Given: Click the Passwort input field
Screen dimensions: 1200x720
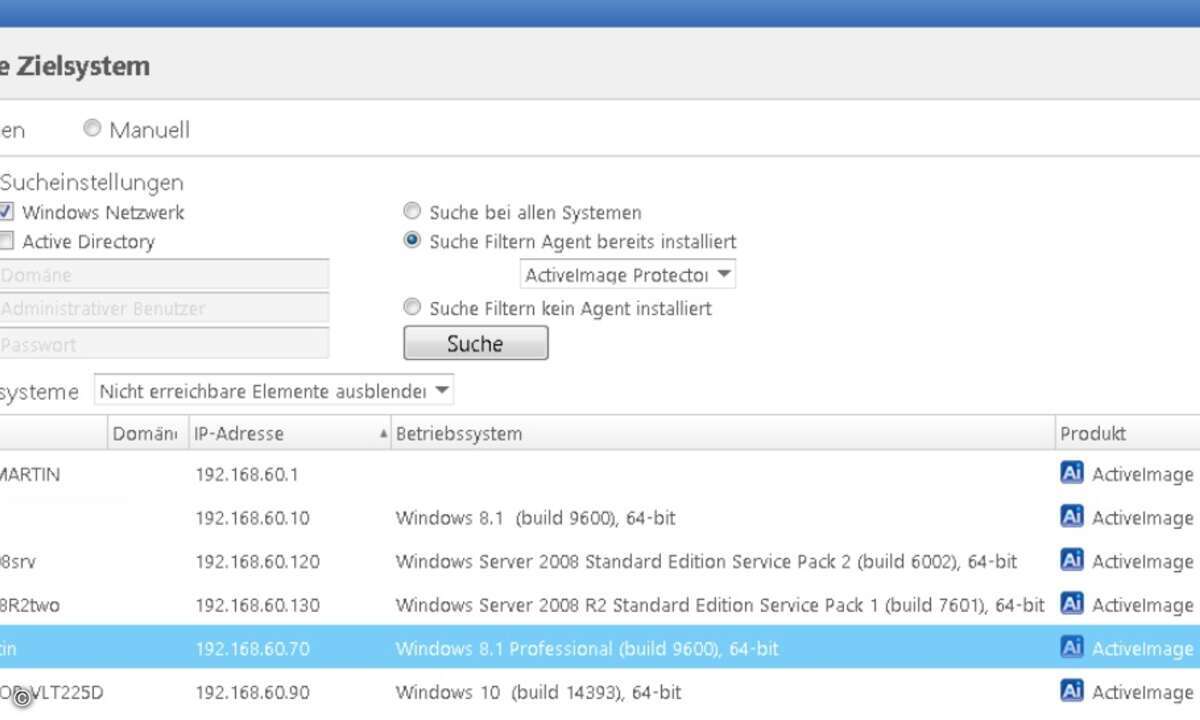Looking at the screenshot, I should pyautogui.click(x=164, y=343).
